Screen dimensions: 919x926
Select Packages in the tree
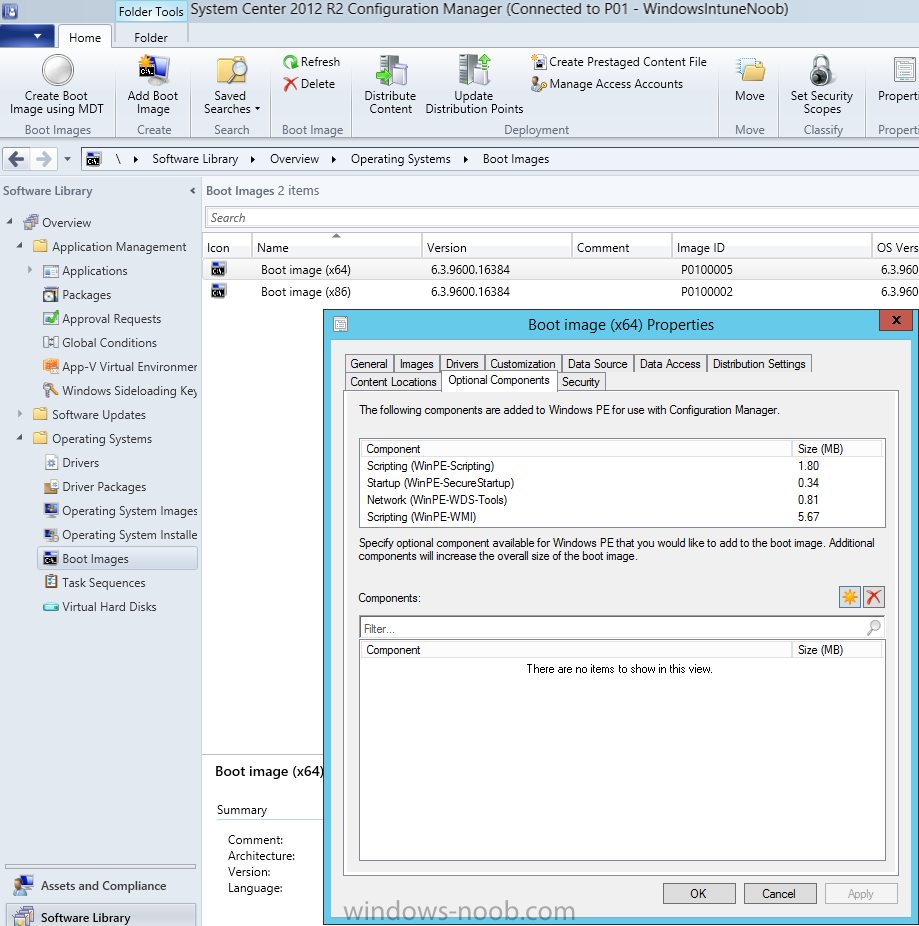coord(86,295)
